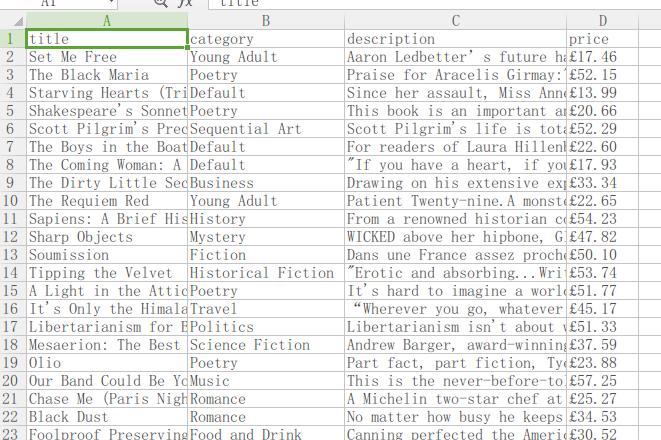Select 'Dans une France assez' description cell
This screenshot has width=661, height=440.
coord(455,255)
